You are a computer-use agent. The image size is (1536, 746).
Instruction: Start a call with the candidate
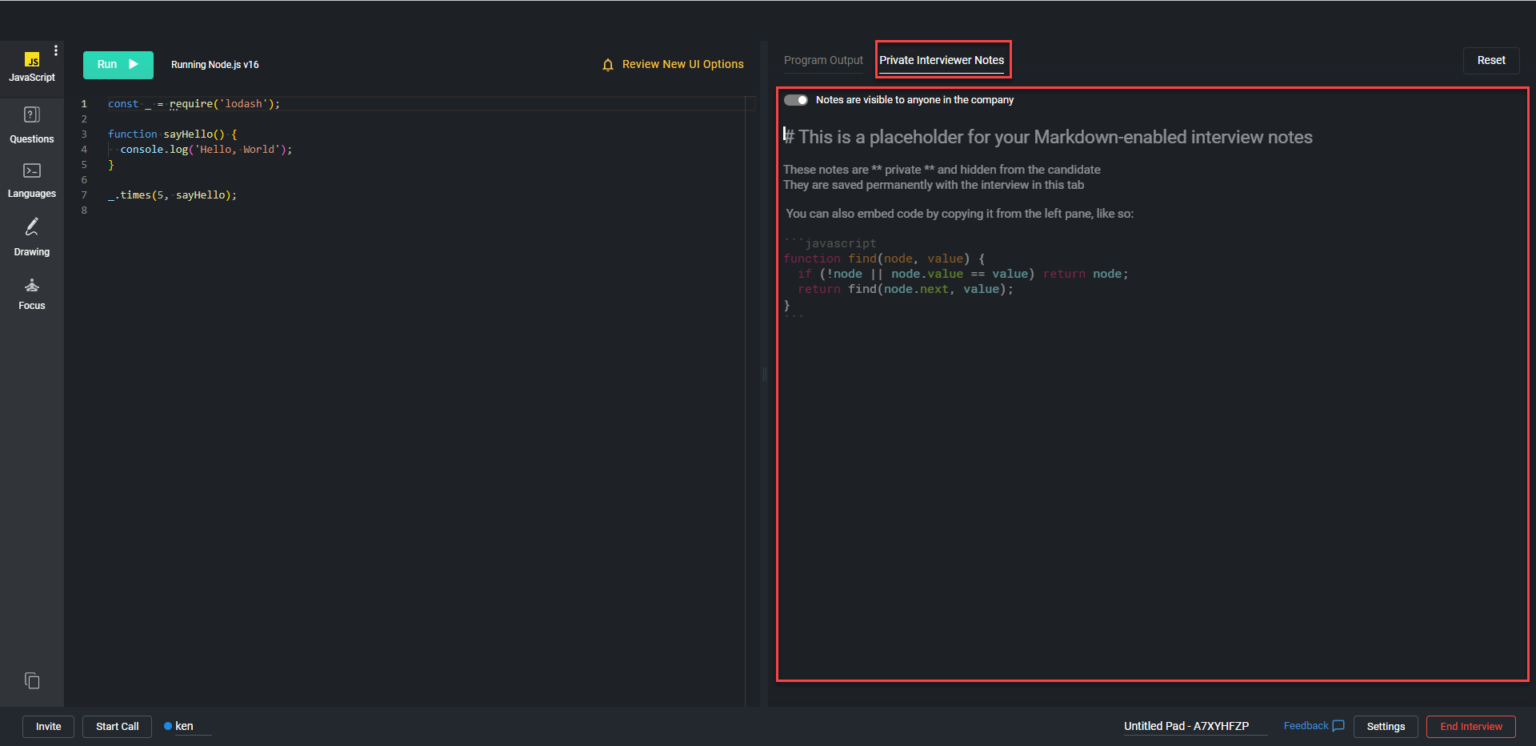click(x=116, y=726)
